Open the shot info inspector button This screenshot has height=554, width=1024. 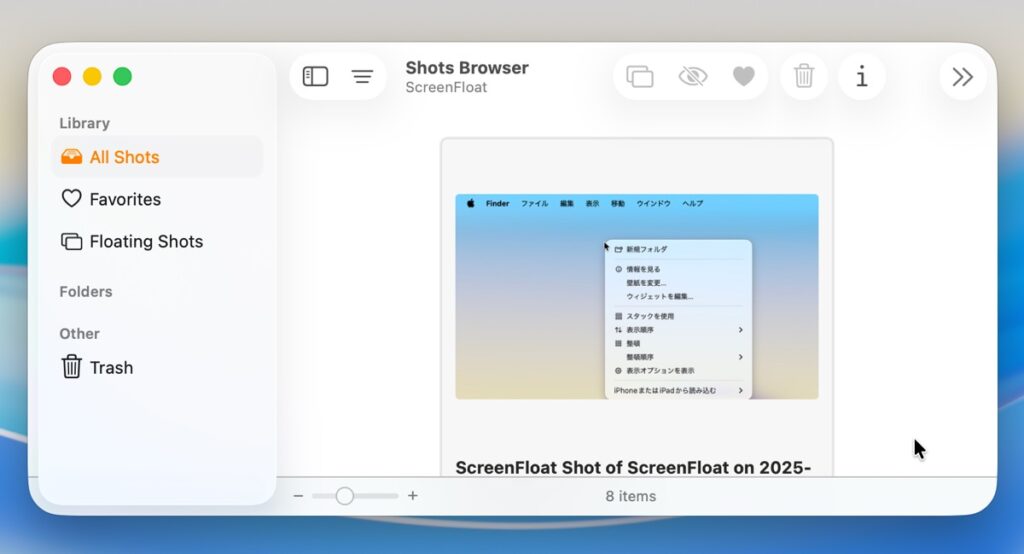pyautogui.click(x=862, y=77)
